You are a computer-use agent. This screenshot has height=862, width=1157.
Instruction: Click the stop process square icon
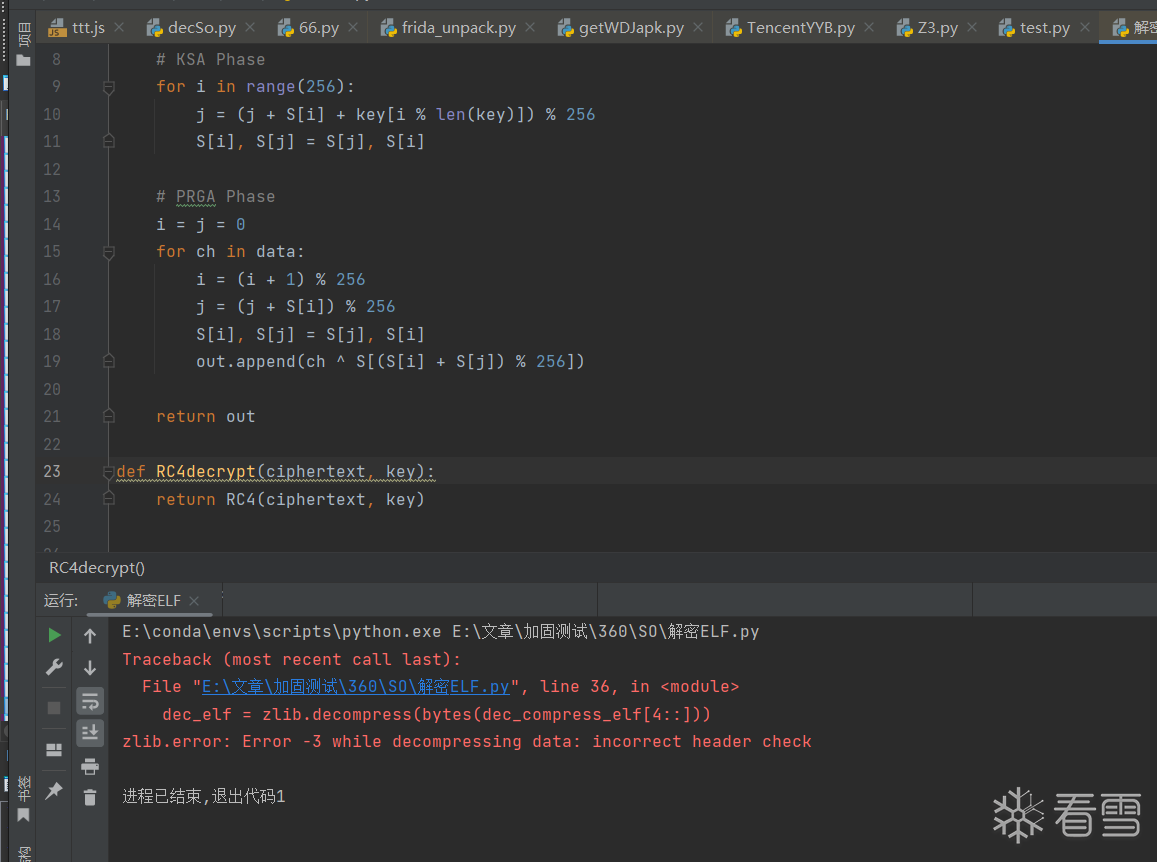tap(55, 708)
